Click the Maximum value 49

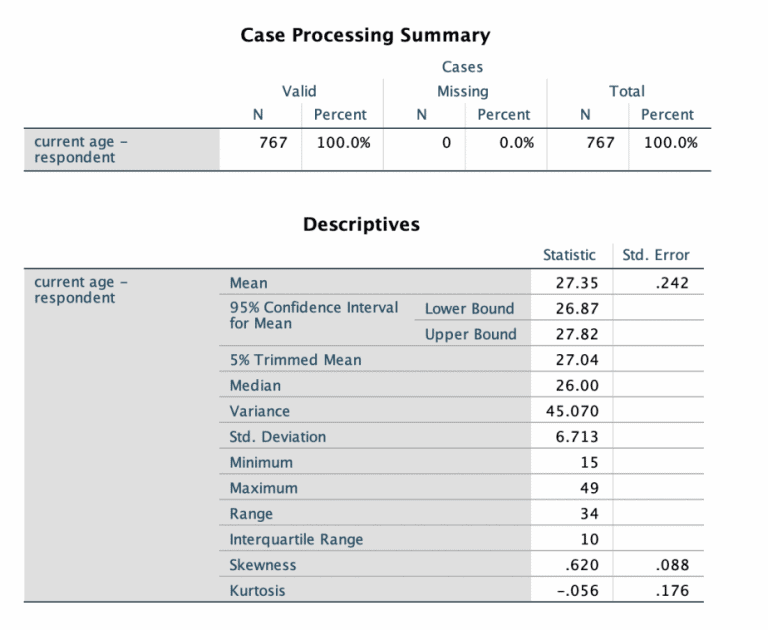pos(589,488)
